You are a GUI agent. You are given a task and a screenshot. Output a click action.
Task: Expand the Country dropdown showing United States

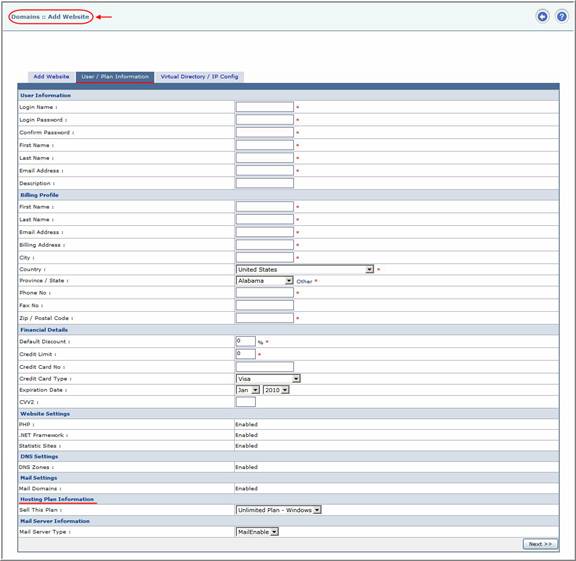tap(305, 269)
